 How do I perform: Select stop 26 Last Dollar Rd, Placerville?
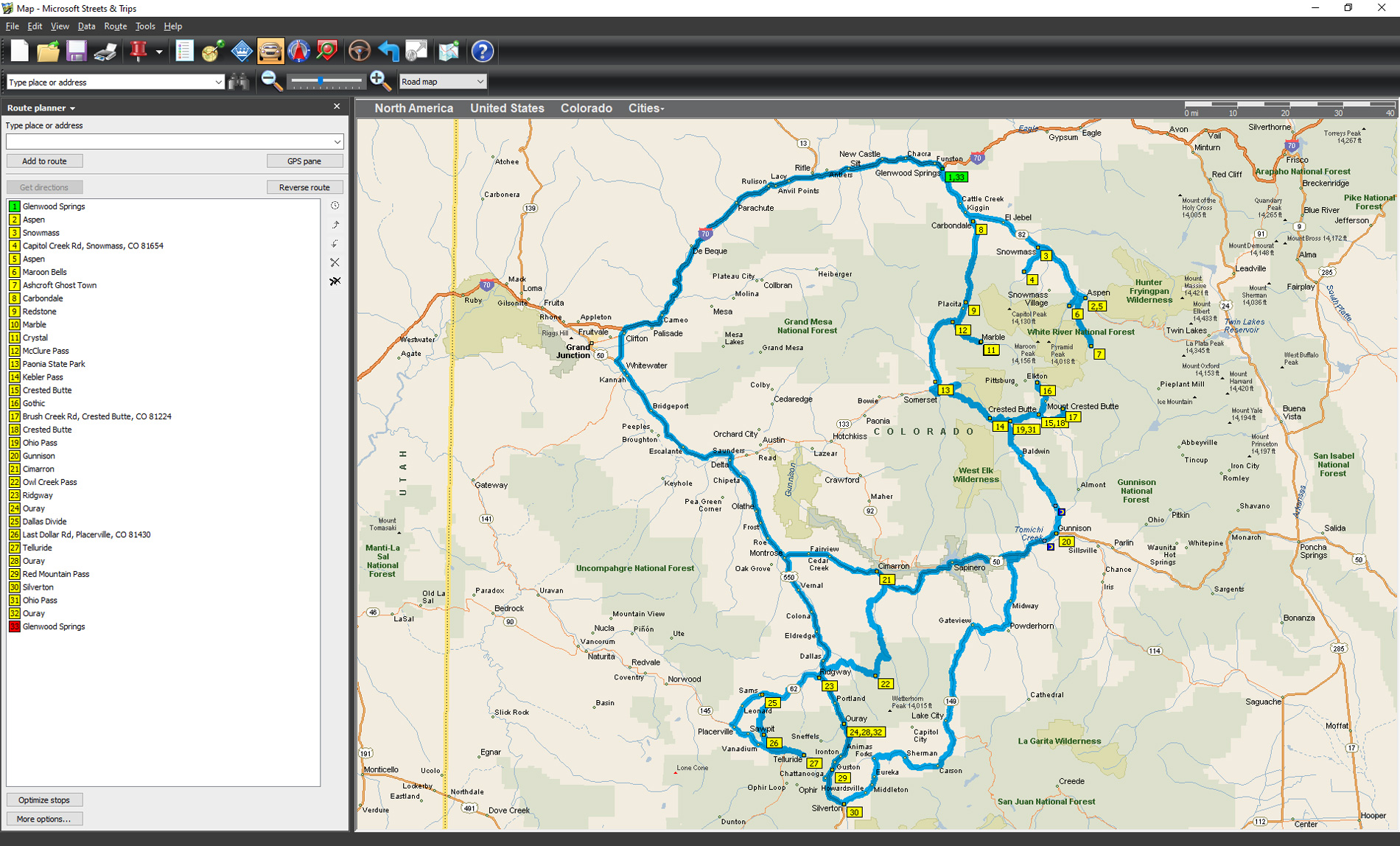[163, 535]
